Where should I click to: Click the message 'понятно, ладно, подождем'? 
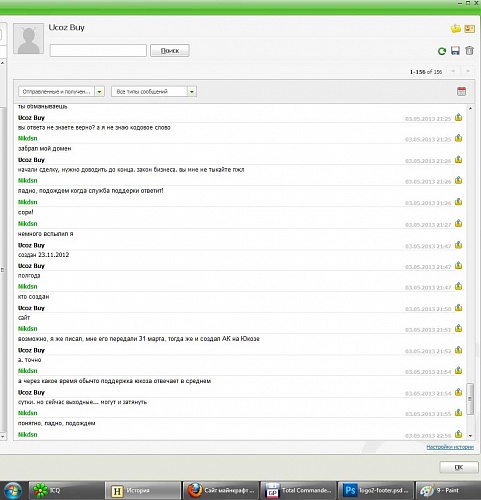(x=56, y=423)
